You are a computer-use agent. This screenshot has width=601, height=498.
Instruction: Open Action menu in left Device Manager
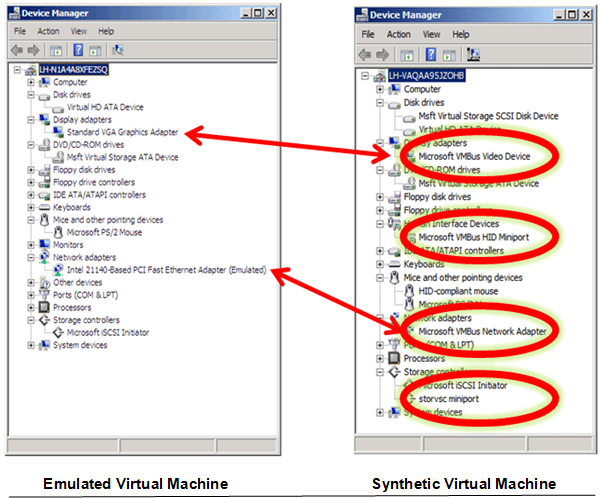48,31
